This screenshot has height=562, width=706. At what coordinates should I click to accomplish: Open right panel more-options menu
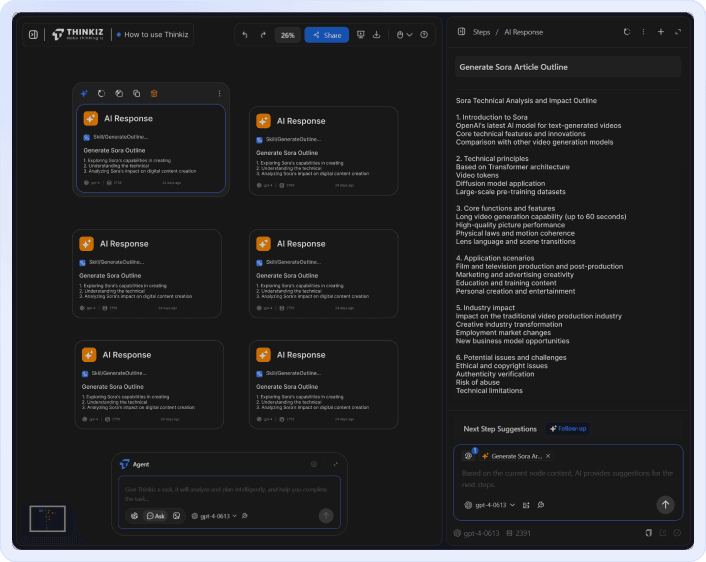643,32
